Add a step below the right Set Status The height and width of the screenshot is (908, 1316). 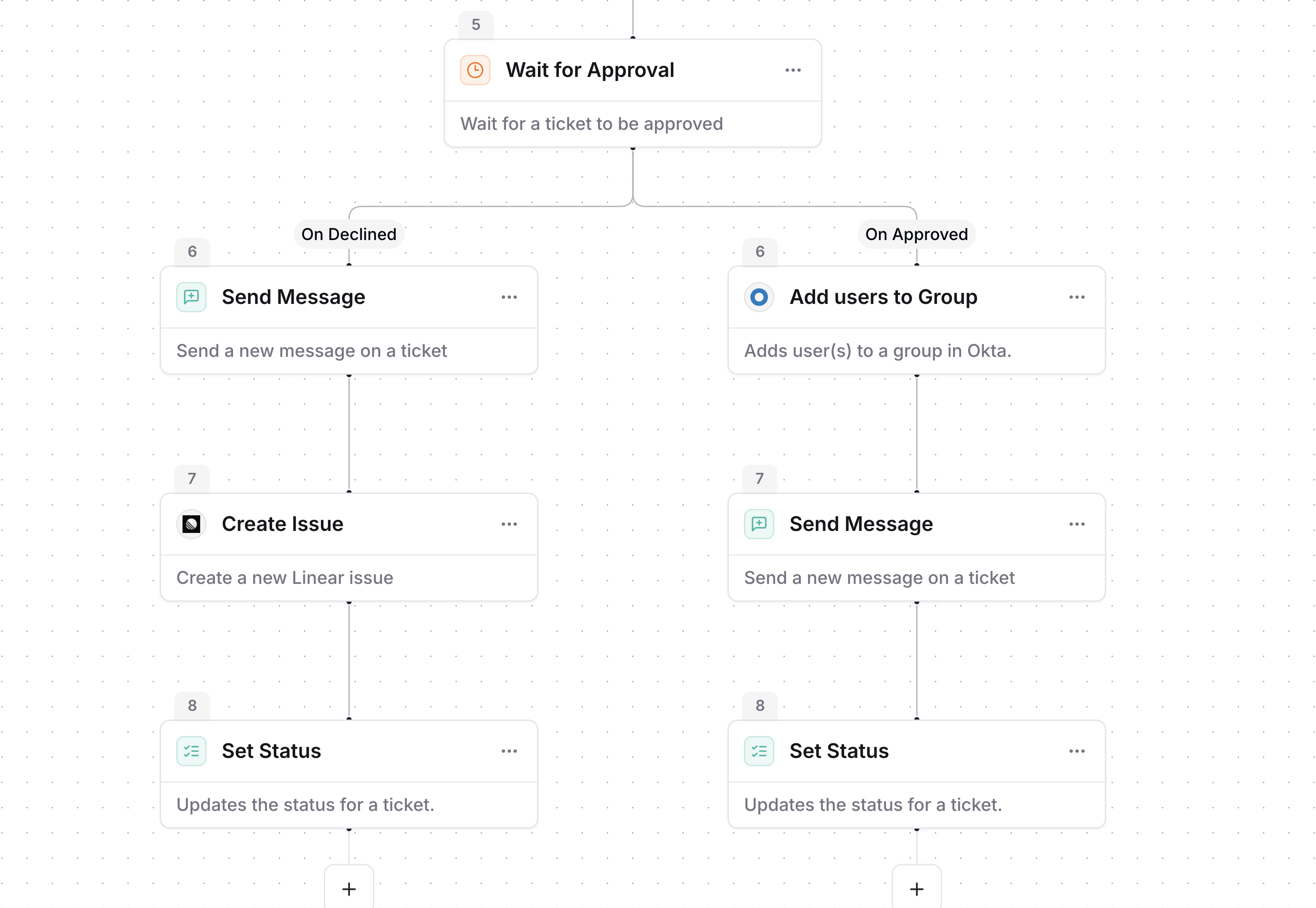pos(916,889)
